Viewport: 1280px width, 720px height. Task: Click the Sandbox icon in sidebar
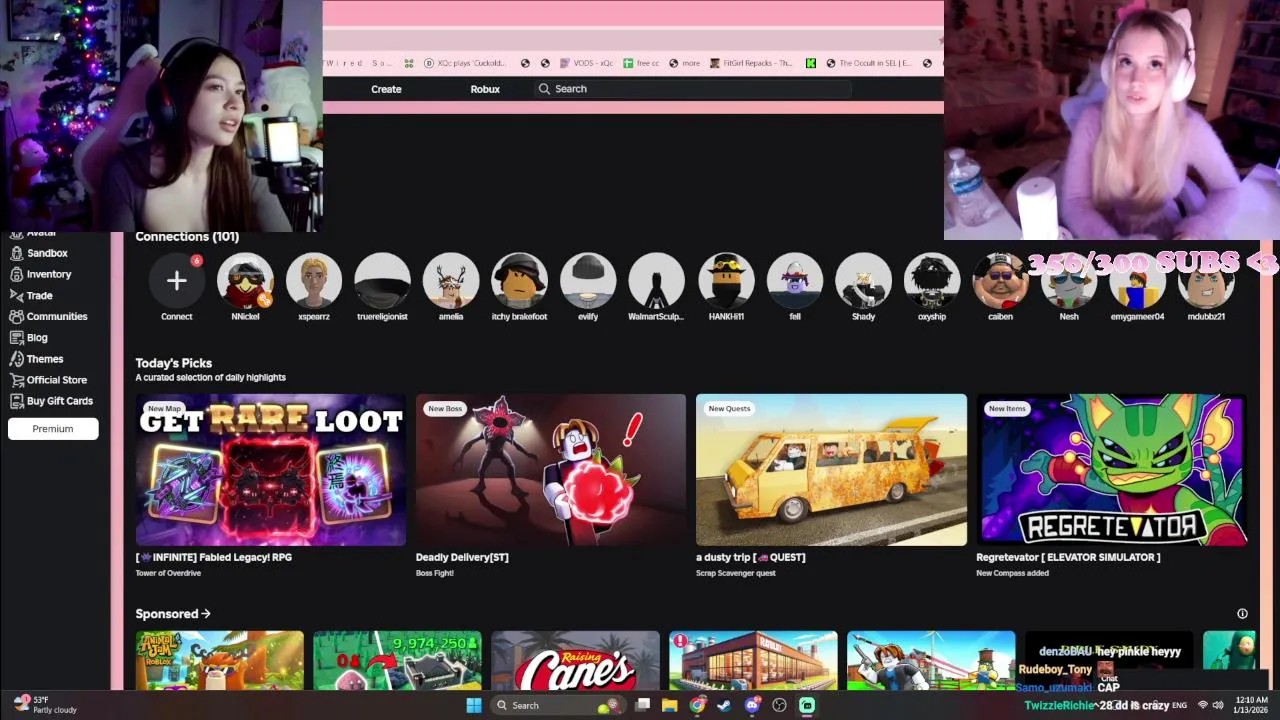click(16, 253)
